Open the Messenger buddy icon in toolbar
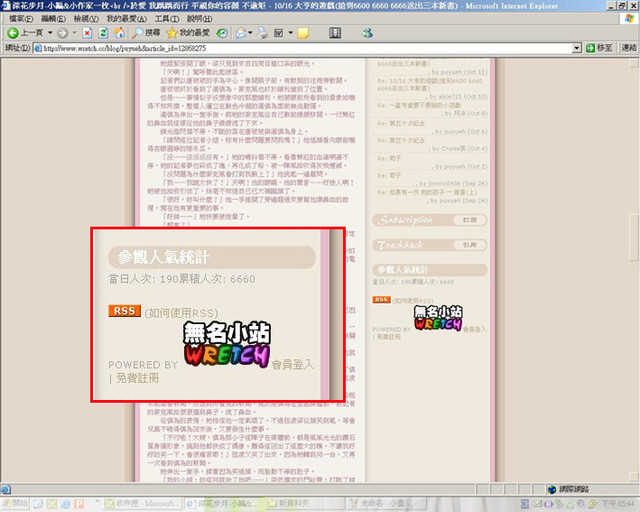Viewport: 640px width, 512px height. pos(367,33)
